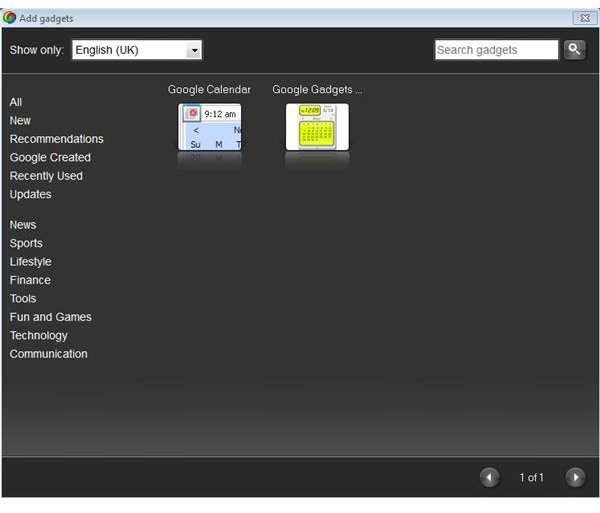Click the Add gadgets title bar logo
The height and width of the screenshot is (513, 600).
pos(9,18)
